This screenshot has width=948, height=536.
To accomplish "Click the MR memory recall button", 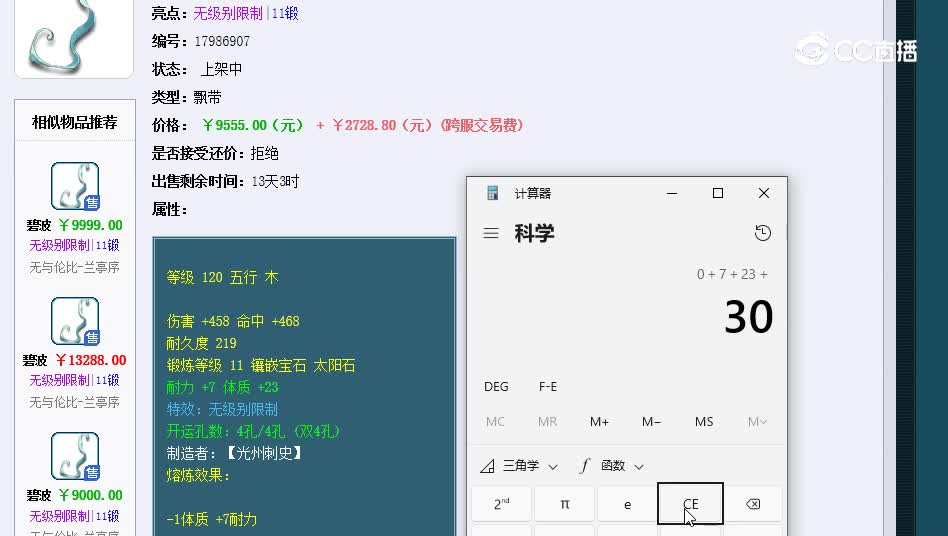I will [x=547, y=422].
